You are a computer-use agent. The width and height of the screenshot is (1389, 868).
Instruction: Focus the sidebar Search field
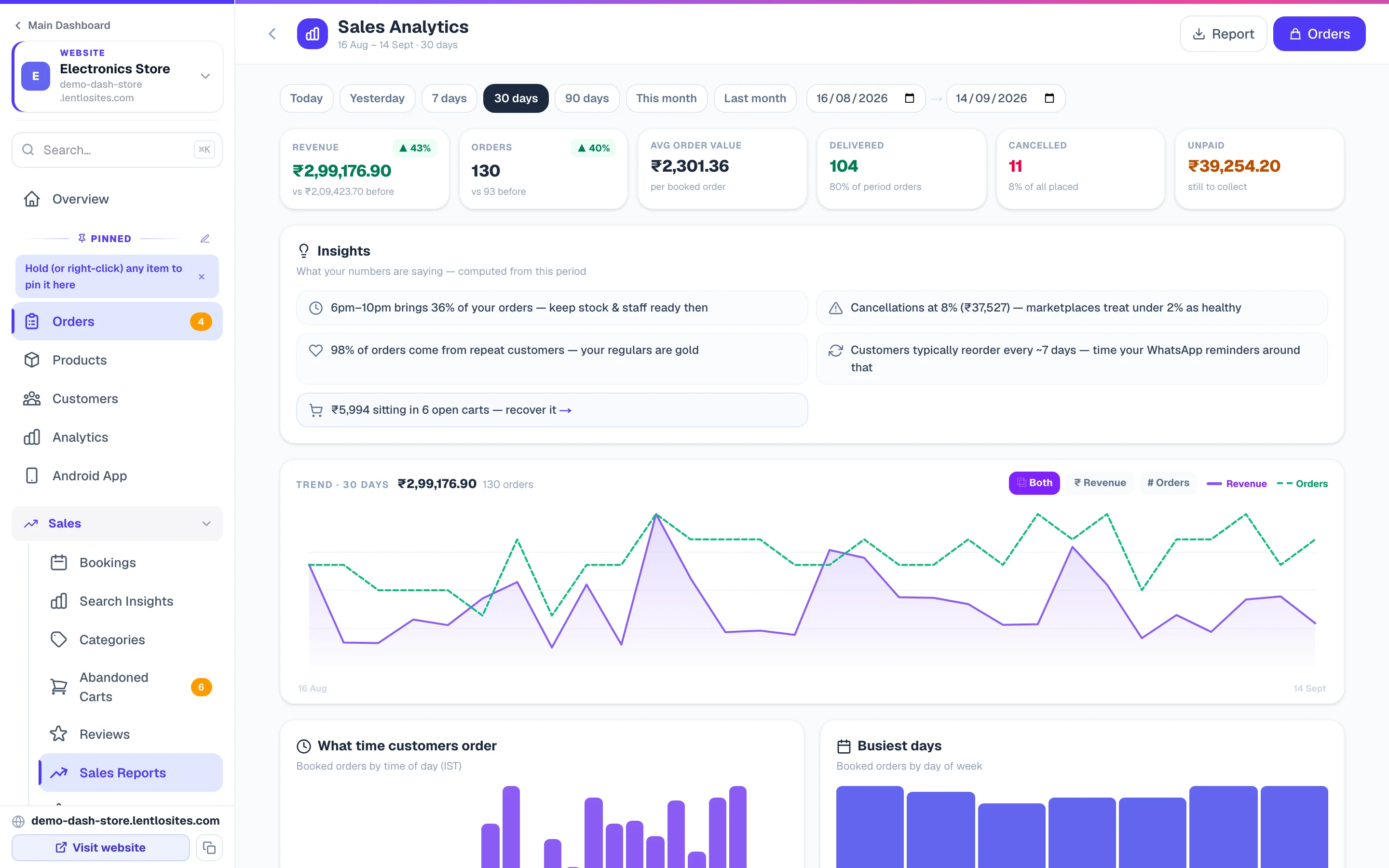tap(117, 150)
